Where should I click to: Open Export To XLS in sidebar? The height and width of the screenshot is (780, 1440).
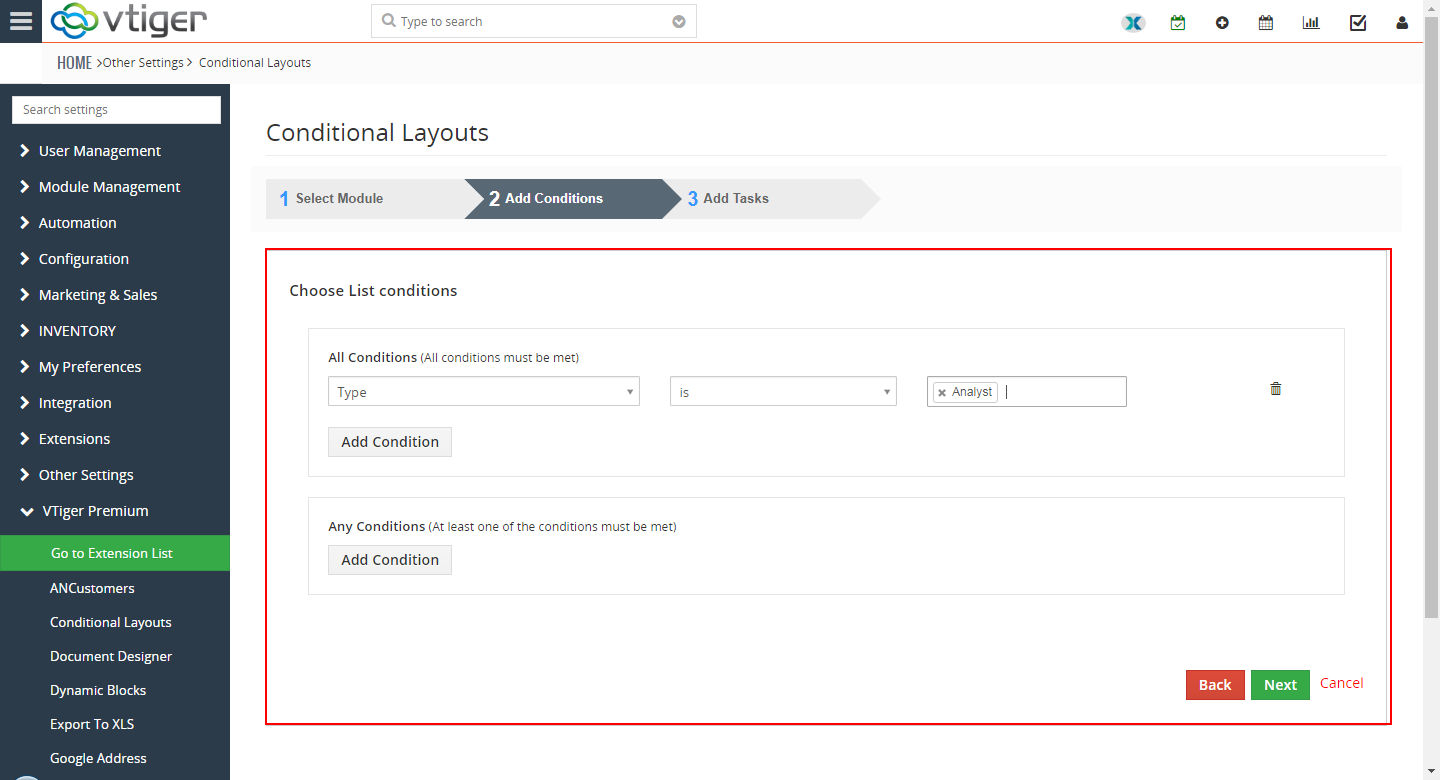[x=92, y=724]
